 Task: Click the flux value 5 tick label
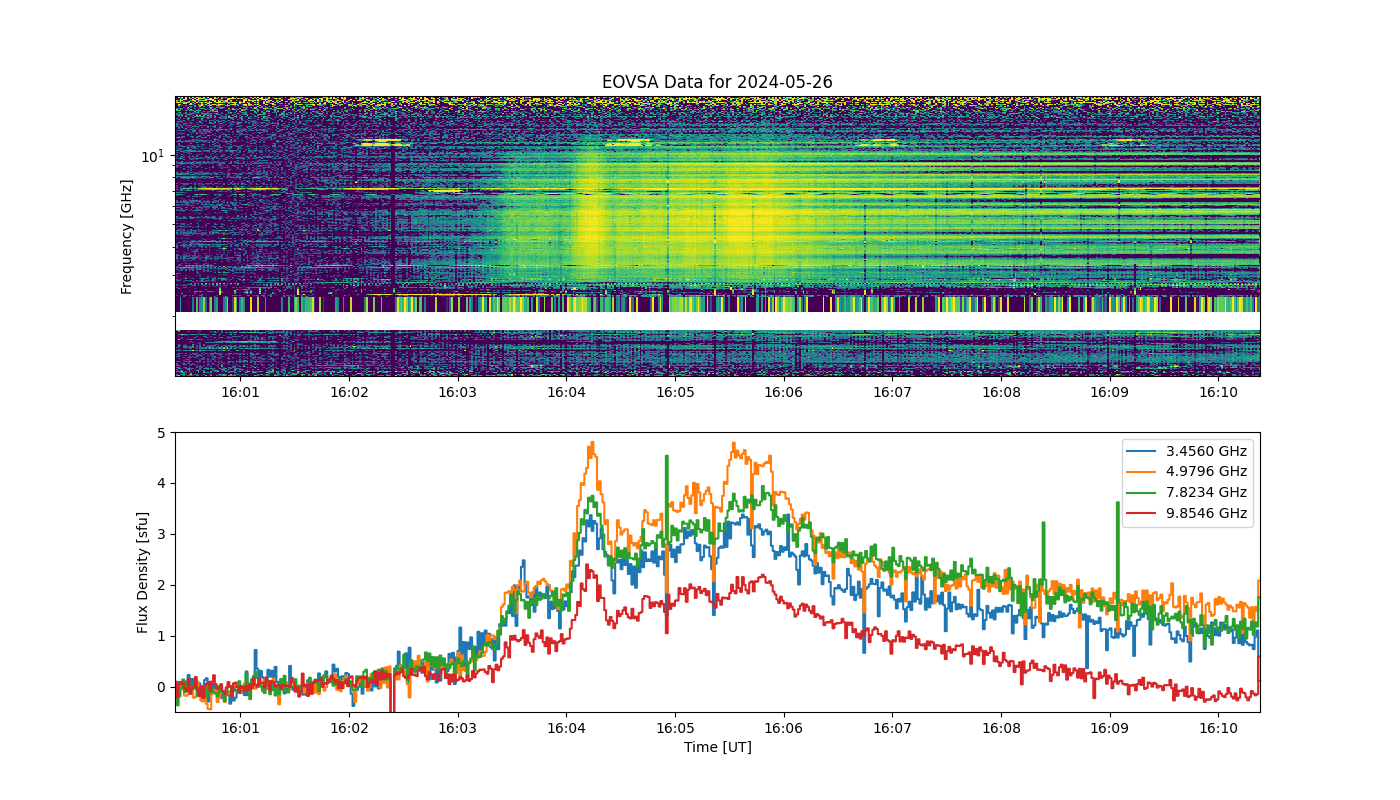[161, 433]
